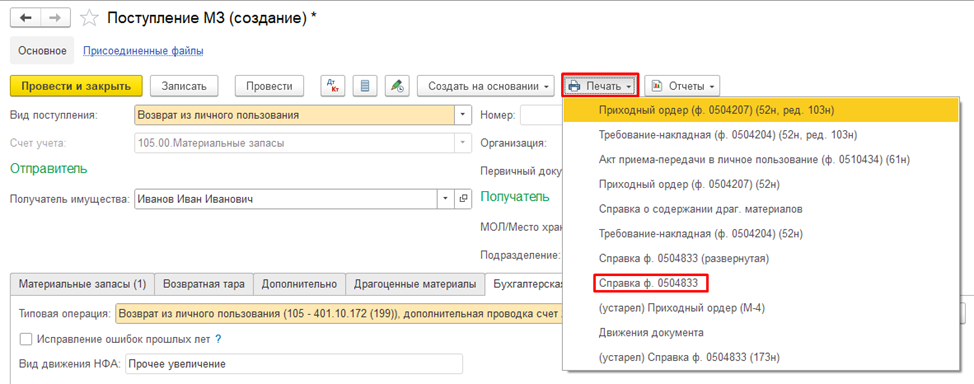
Task: Select the Основное section tab
Action: tap(42, 50)
